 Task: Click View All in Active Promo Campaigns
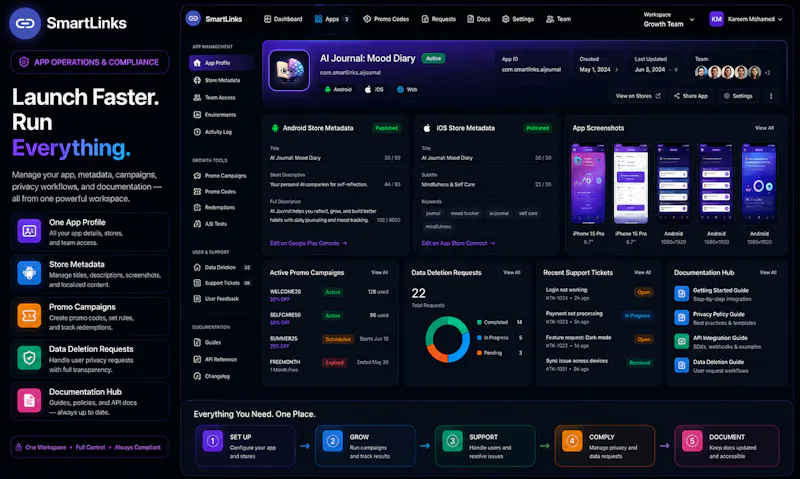[379, 272]
